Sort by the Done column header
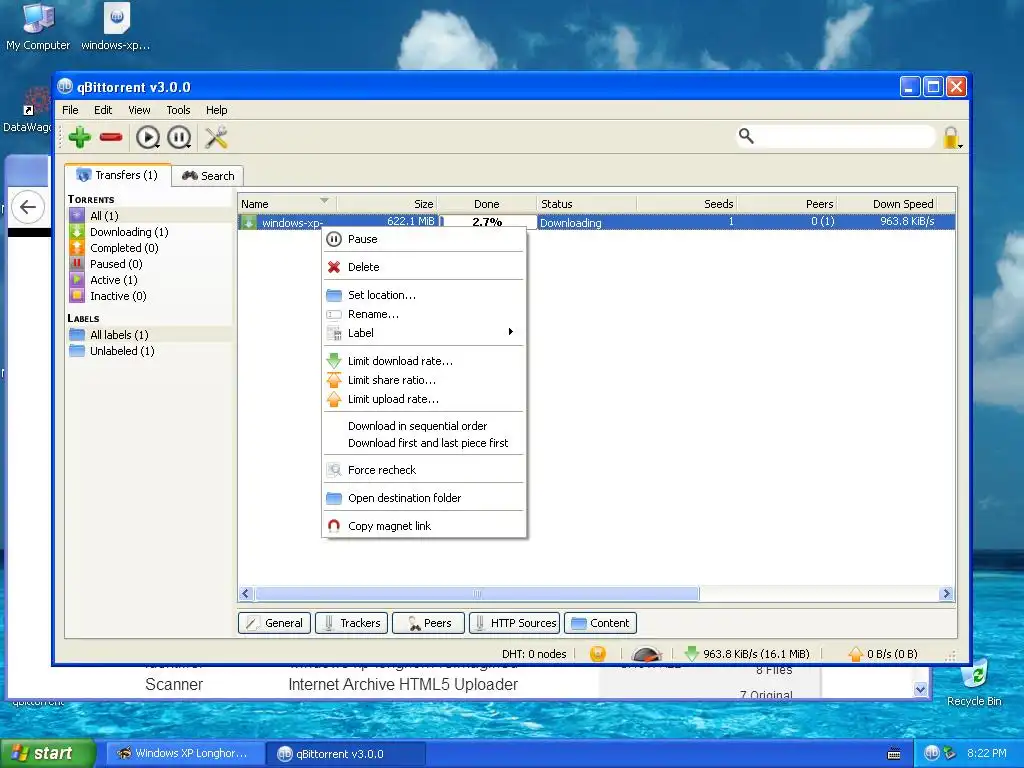Image resolution: width=1024 pixels, height=768 pixels. (x=487, y=204)
